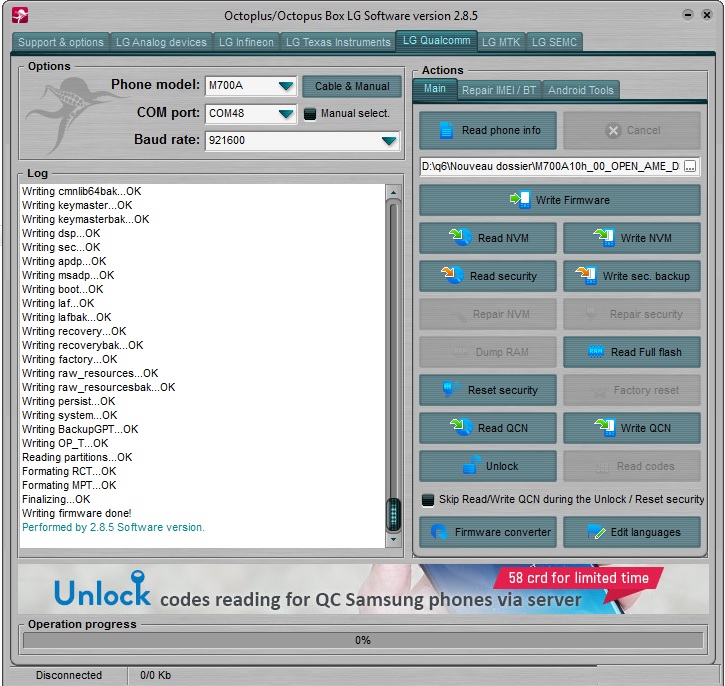Click the Edit languages flag pencil icon

(596, 532)
